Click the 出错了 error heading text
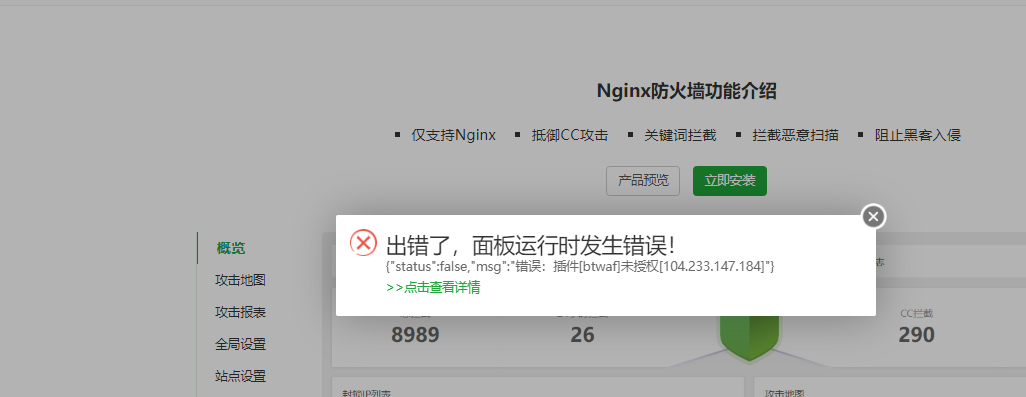Screen dimensions: 1026x397 pos(531,246)
